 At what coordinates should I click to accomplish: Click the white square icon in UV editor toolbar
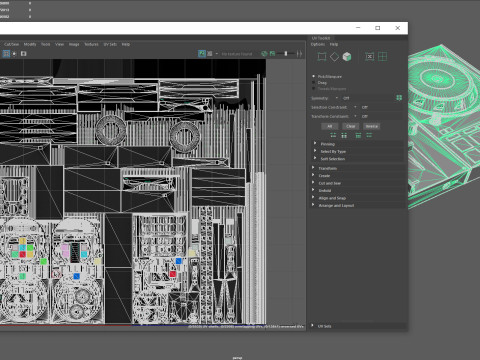[23, 53]
